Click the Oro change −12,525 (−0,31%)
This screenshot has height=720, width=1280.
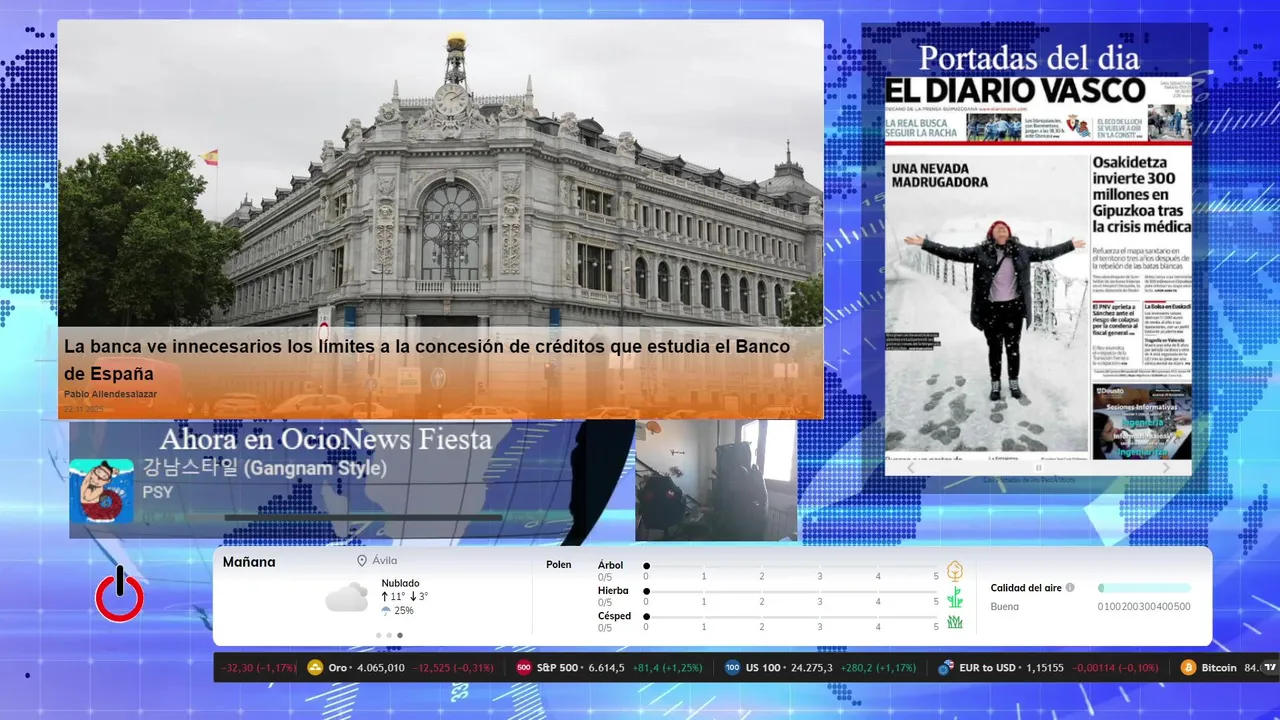coord(455,668)
